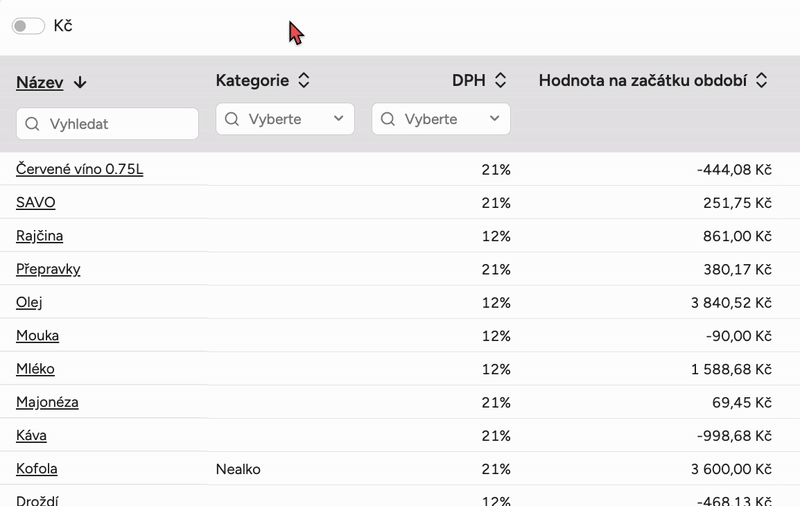Click the Název column header
This screenshot has width=800, height=506.
(x=40, y=83)
